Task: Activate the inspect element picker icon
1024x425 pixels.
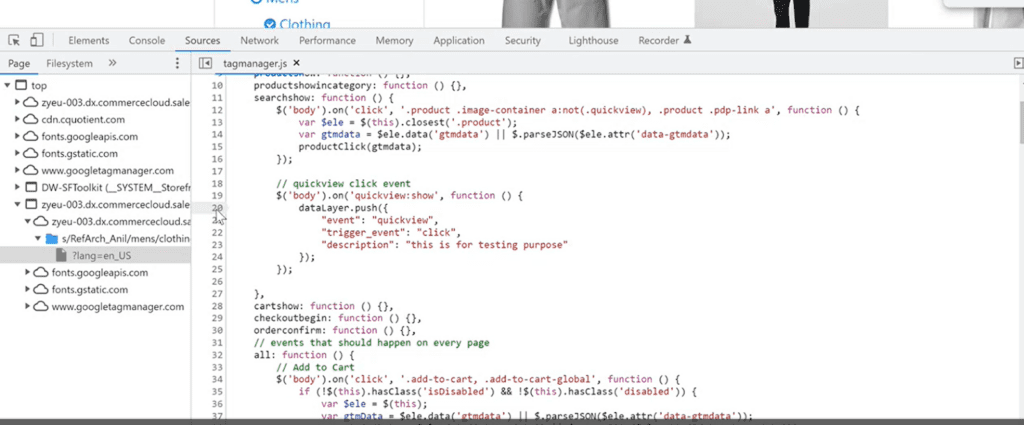Action: pyautogui.click(x=15, y=41)
